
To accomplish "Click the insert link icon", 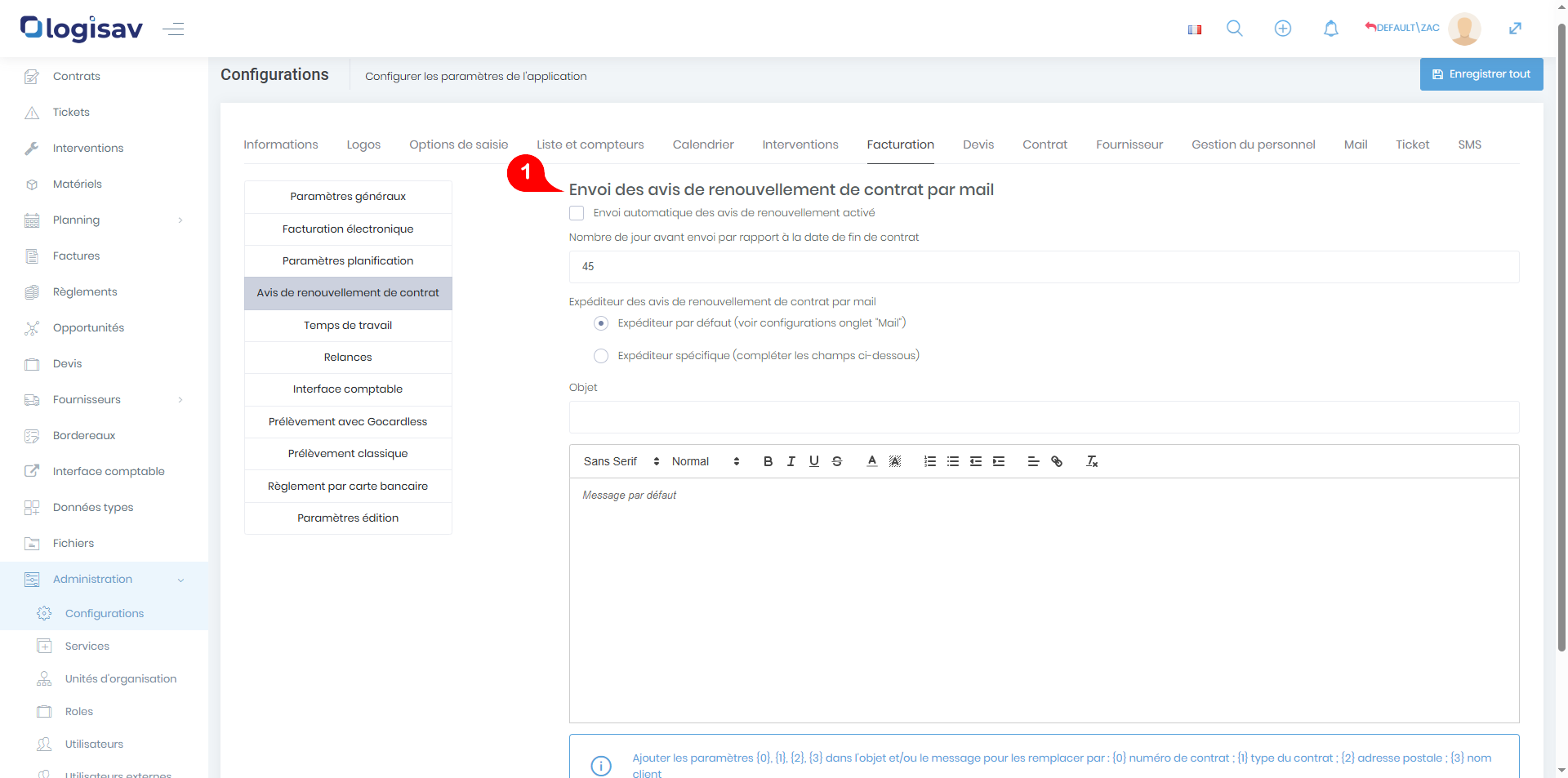I will (1057, 462).
